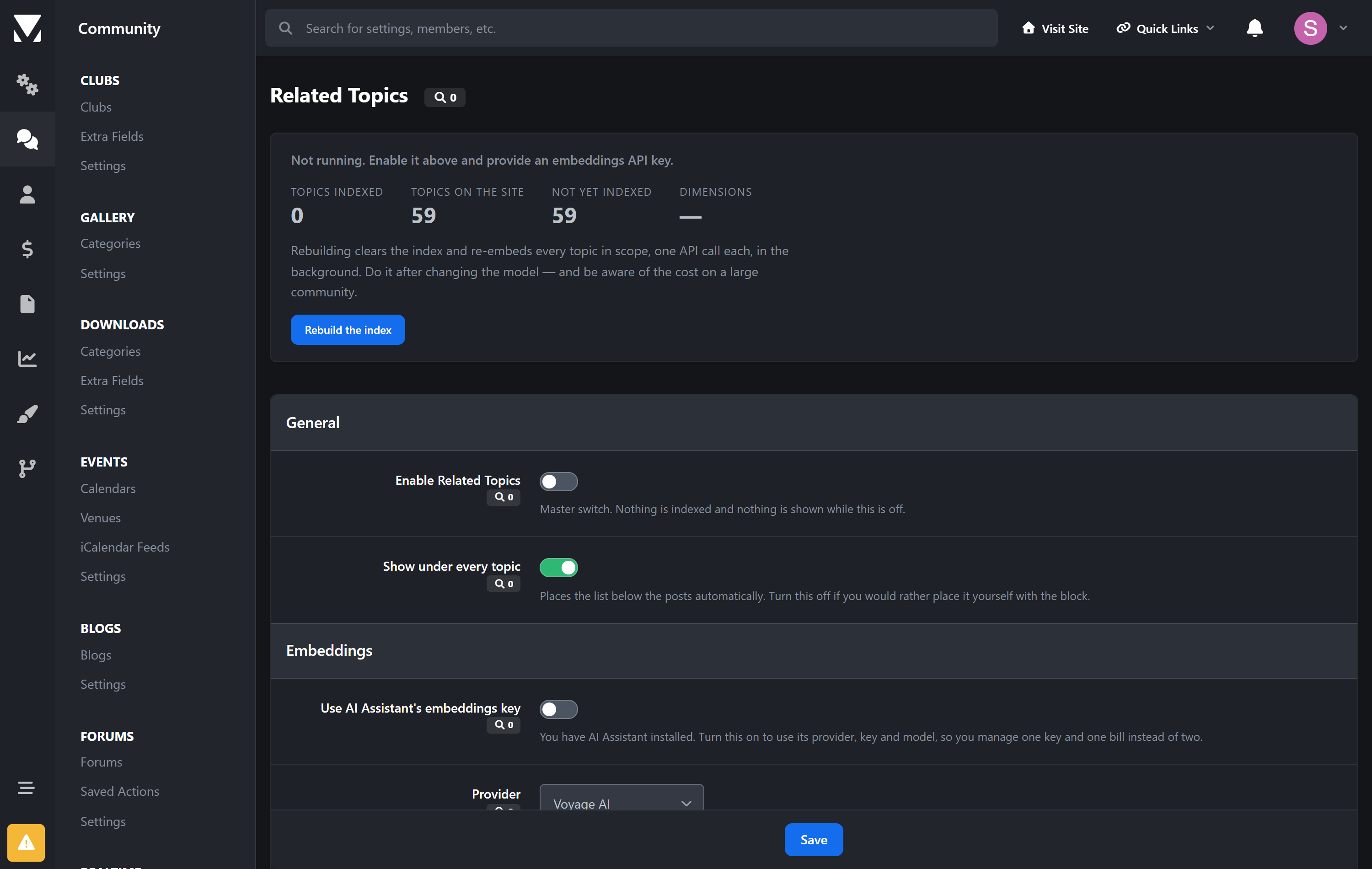Image resolution: width=1372 pixels, height=869 pixels.
Task: Open the Developer branch icon section
Action: click(27, 468)
